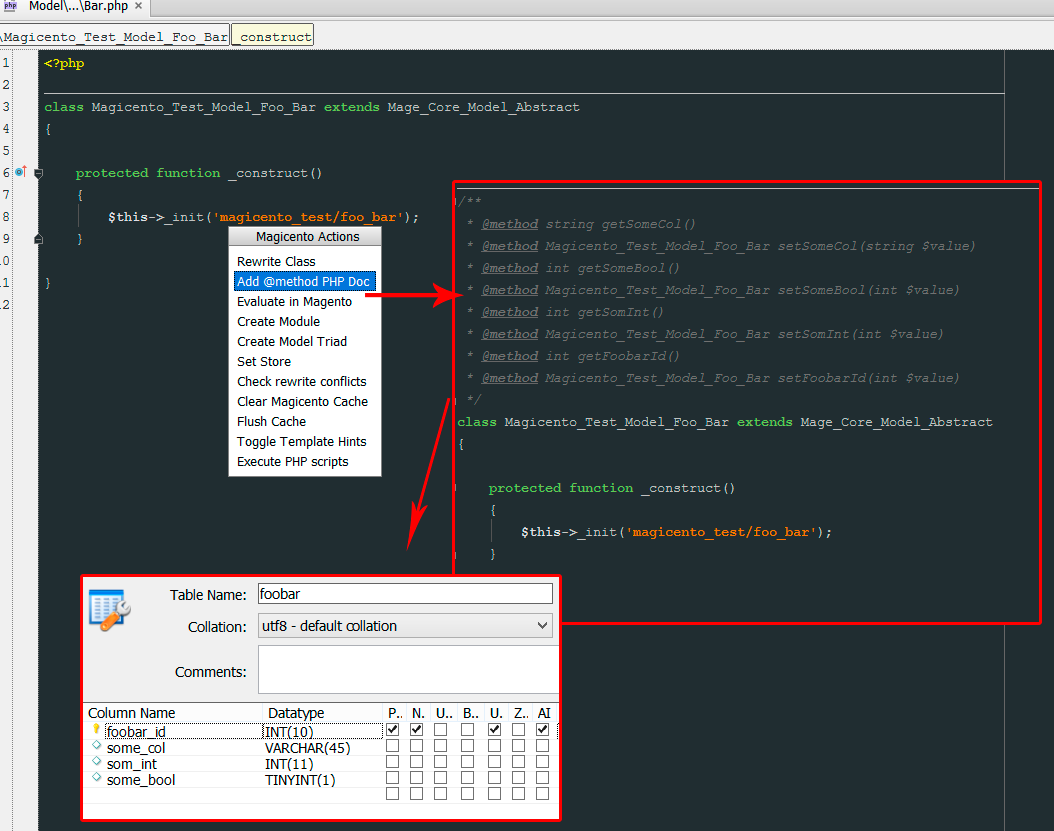Enable the N. checkbox for some_col
Viewport: 1054px width, 831px height.
pyautogui.click(x=417, y=746)
